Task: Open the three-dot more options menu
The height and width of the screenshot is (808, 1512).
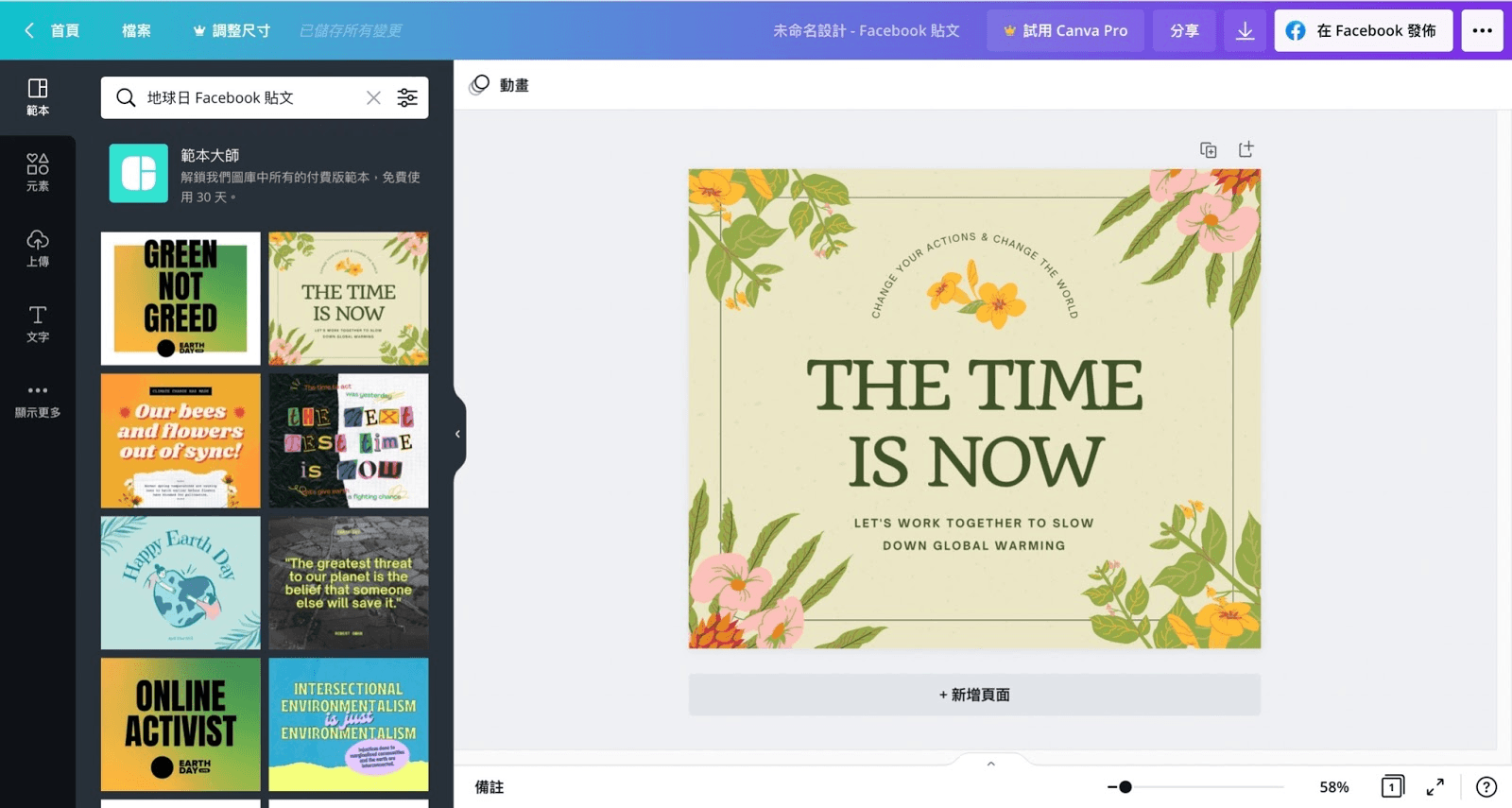Action: (1483, 30)
